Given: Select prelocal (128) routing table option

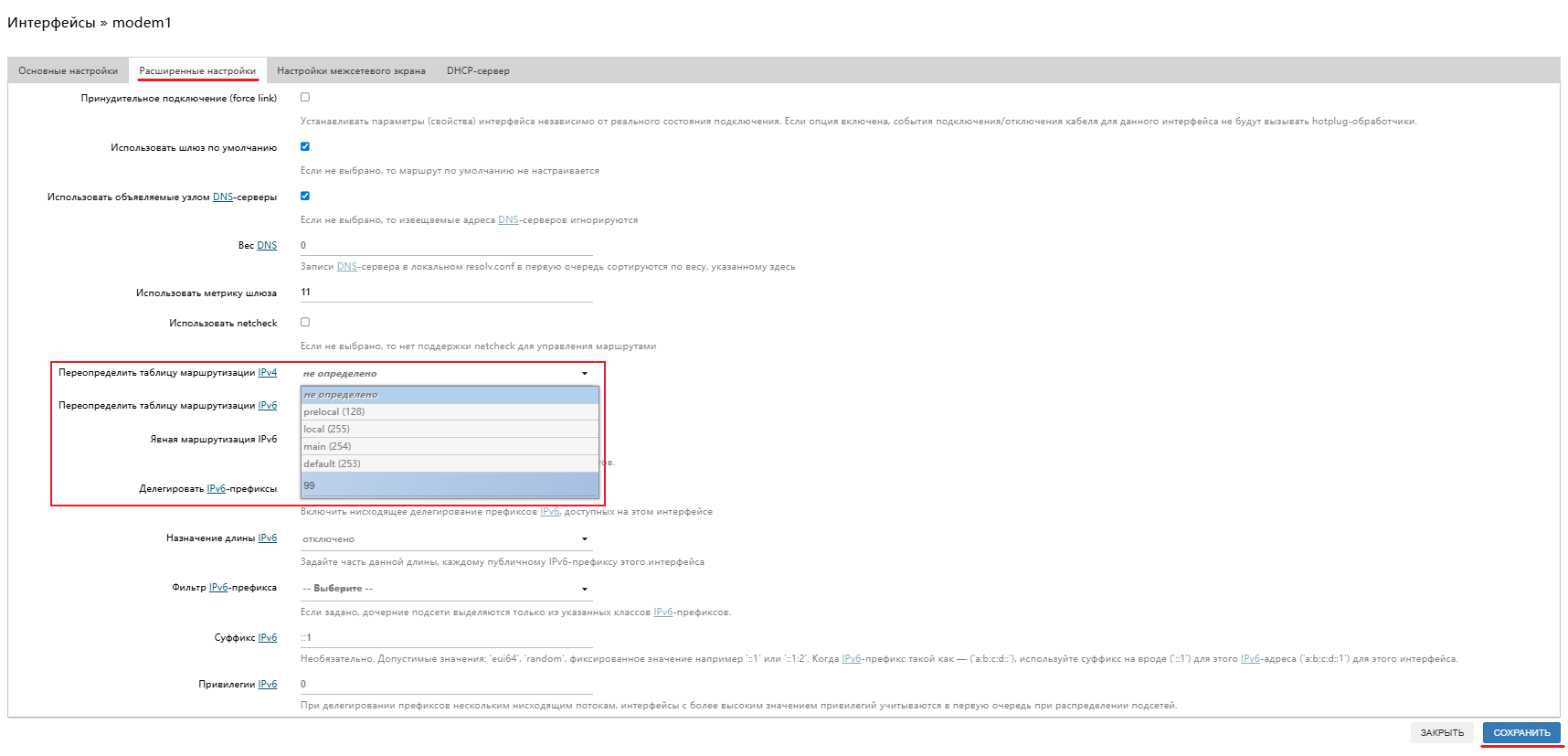Looking at the screenshot, I should 450,412.
